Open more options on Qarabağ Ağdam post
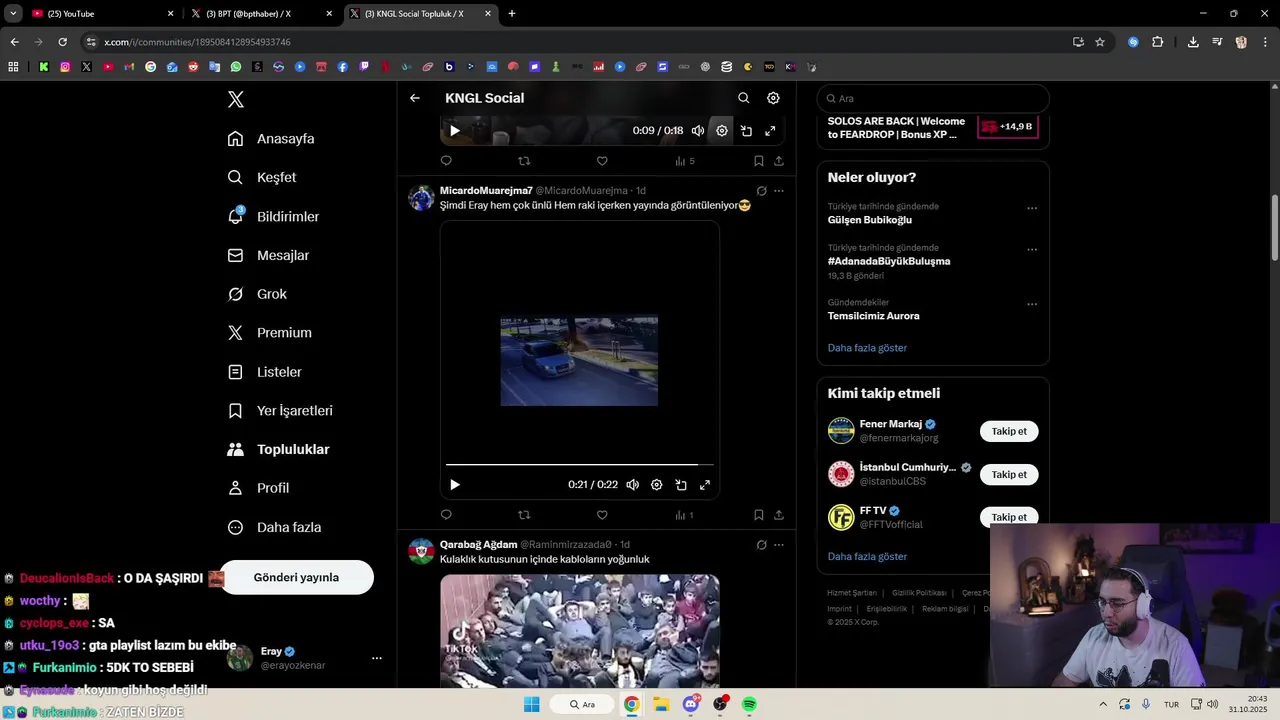Viewport: 1280px width, 720px height. pos(779,545)
